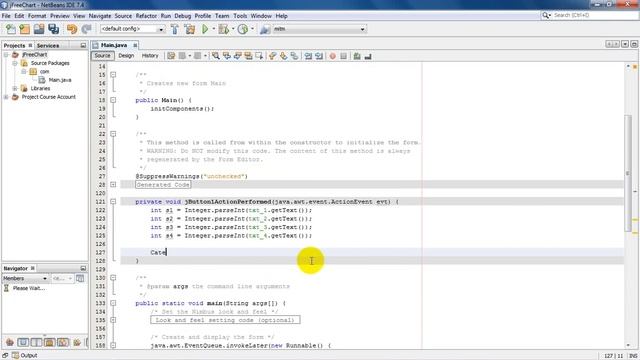Toggle fifth filter button at Navigator bottom
Screen dimensions: 640x360
pos(63,342)
